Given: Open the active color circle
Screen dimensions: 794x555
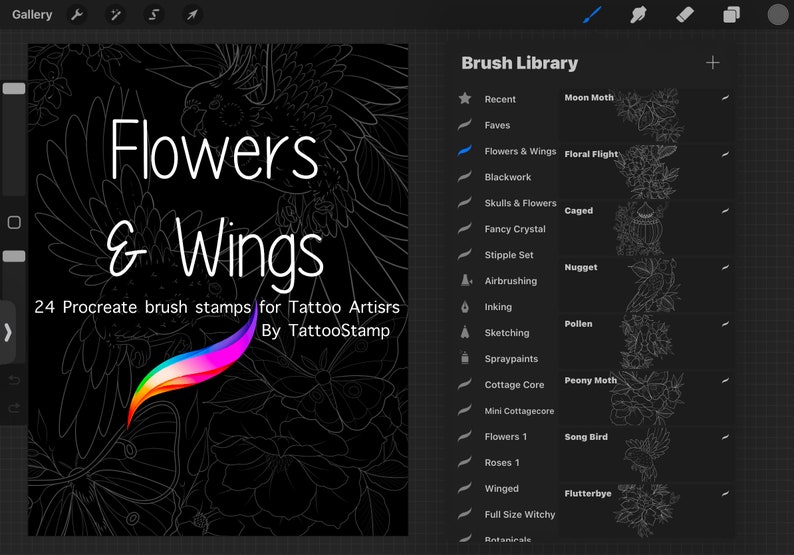Looking at the screenshot, I should click(778, 15).
